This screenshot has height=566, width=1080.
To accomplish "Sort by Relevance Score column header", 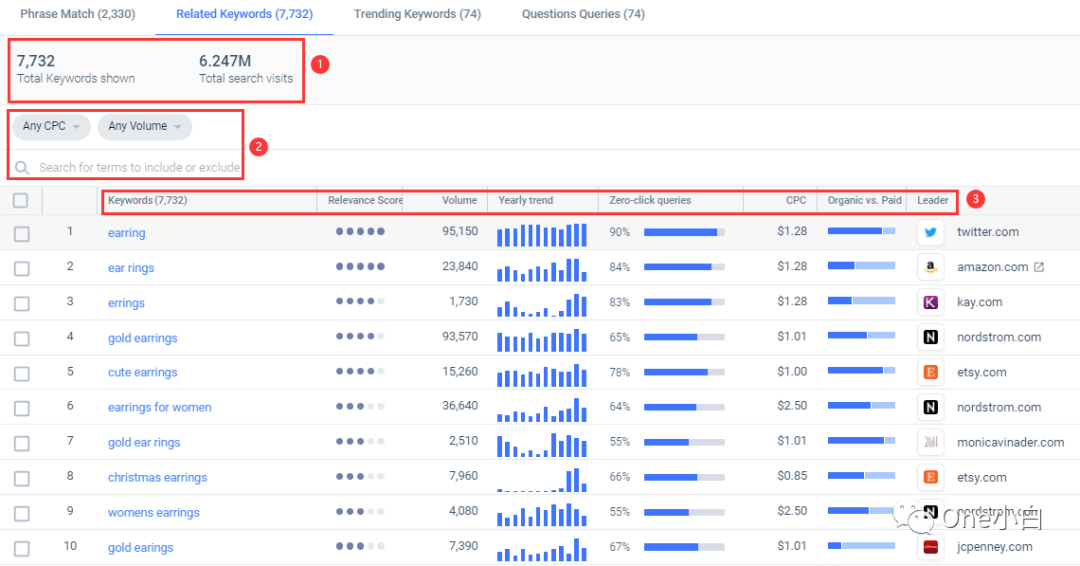I will pyautogui.click(x=365, y=200).
